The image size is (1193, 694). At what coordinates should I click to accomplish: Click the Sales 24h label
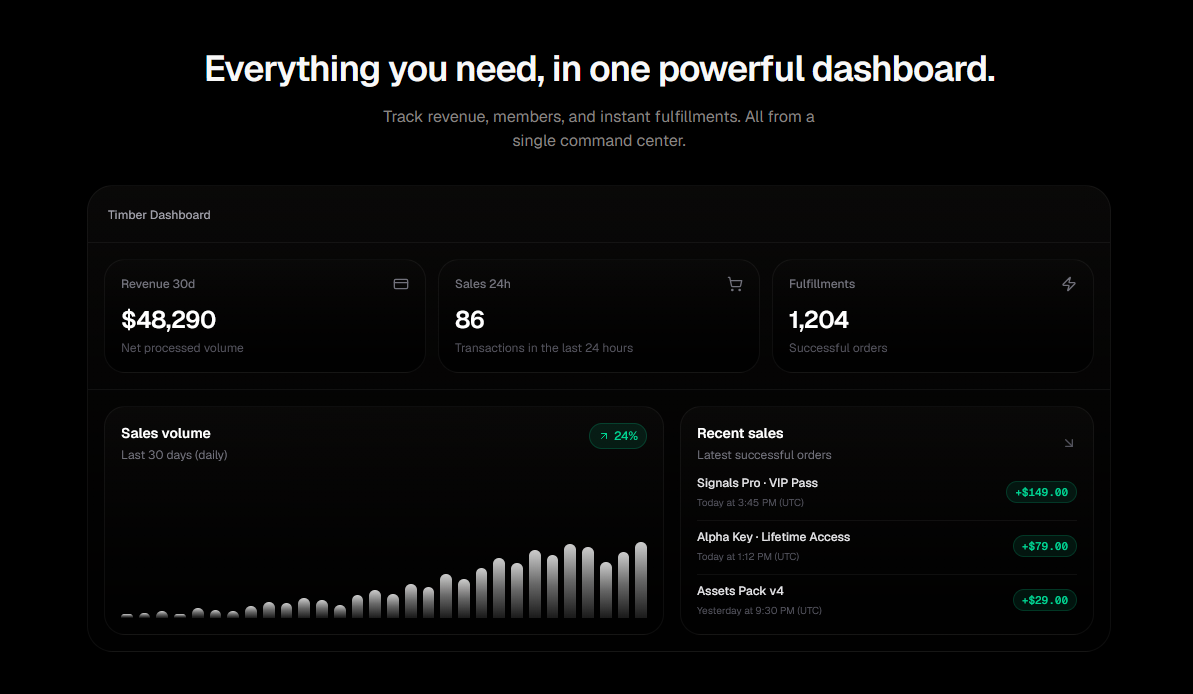pos(482,284)
